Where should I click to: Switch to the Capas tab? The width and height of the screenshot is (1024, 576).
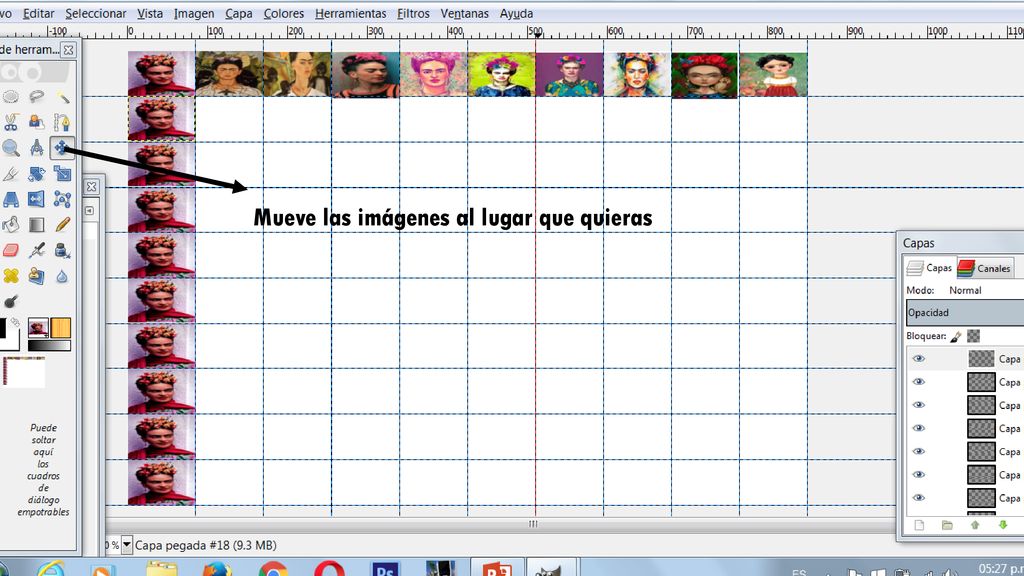pos(930,268)
